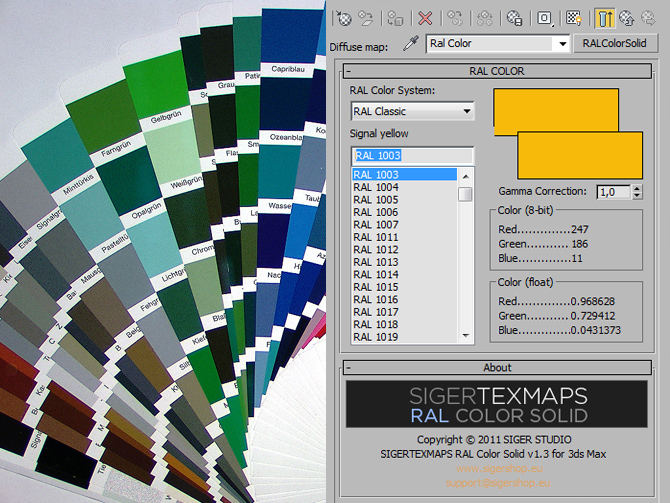The image size is (670, 503).
Task: Click the lower yellow color swatch
Action: coord(580,155)
